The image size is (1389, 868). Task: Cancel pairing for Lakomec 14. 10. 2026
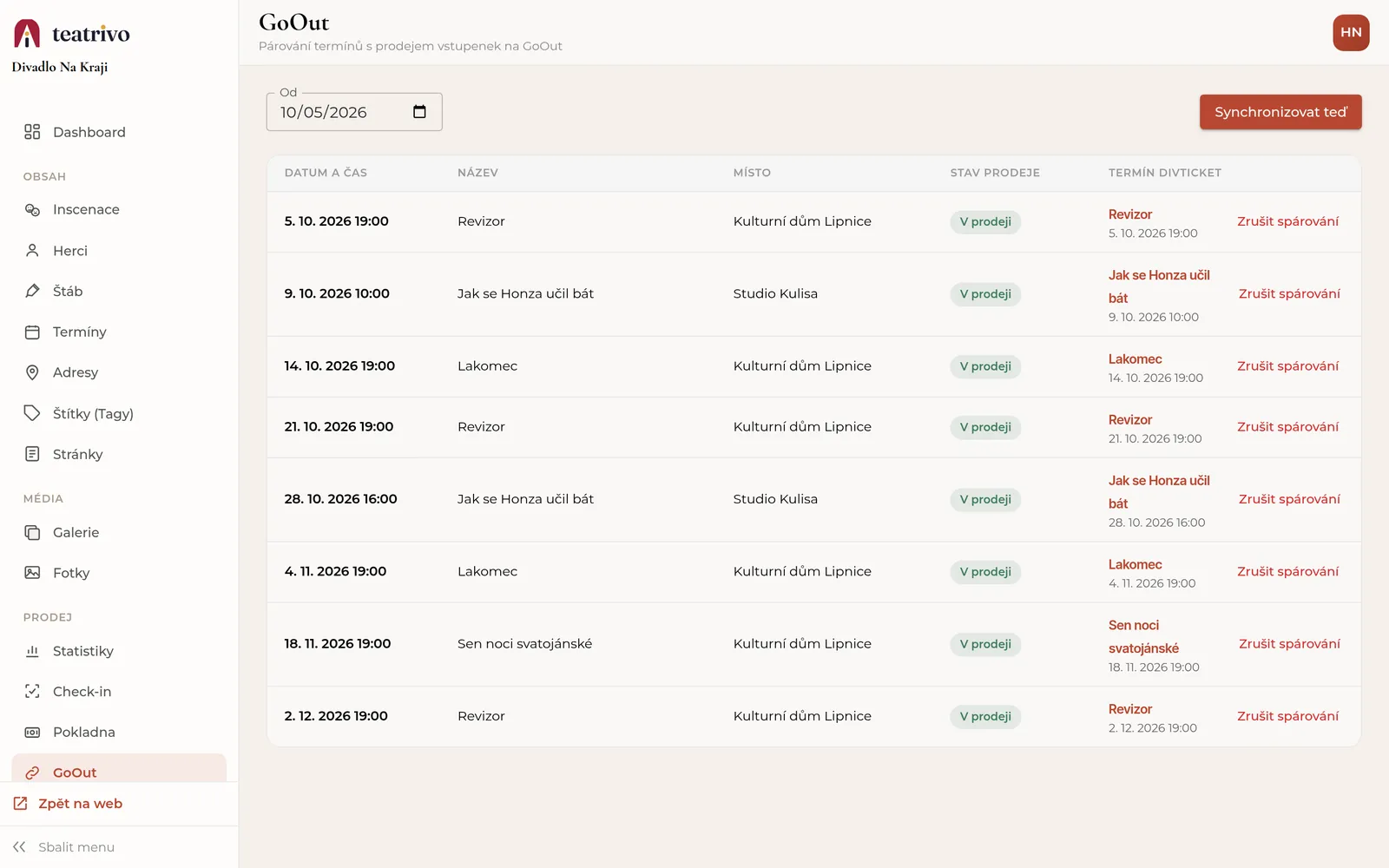[x=1287, y=366]
